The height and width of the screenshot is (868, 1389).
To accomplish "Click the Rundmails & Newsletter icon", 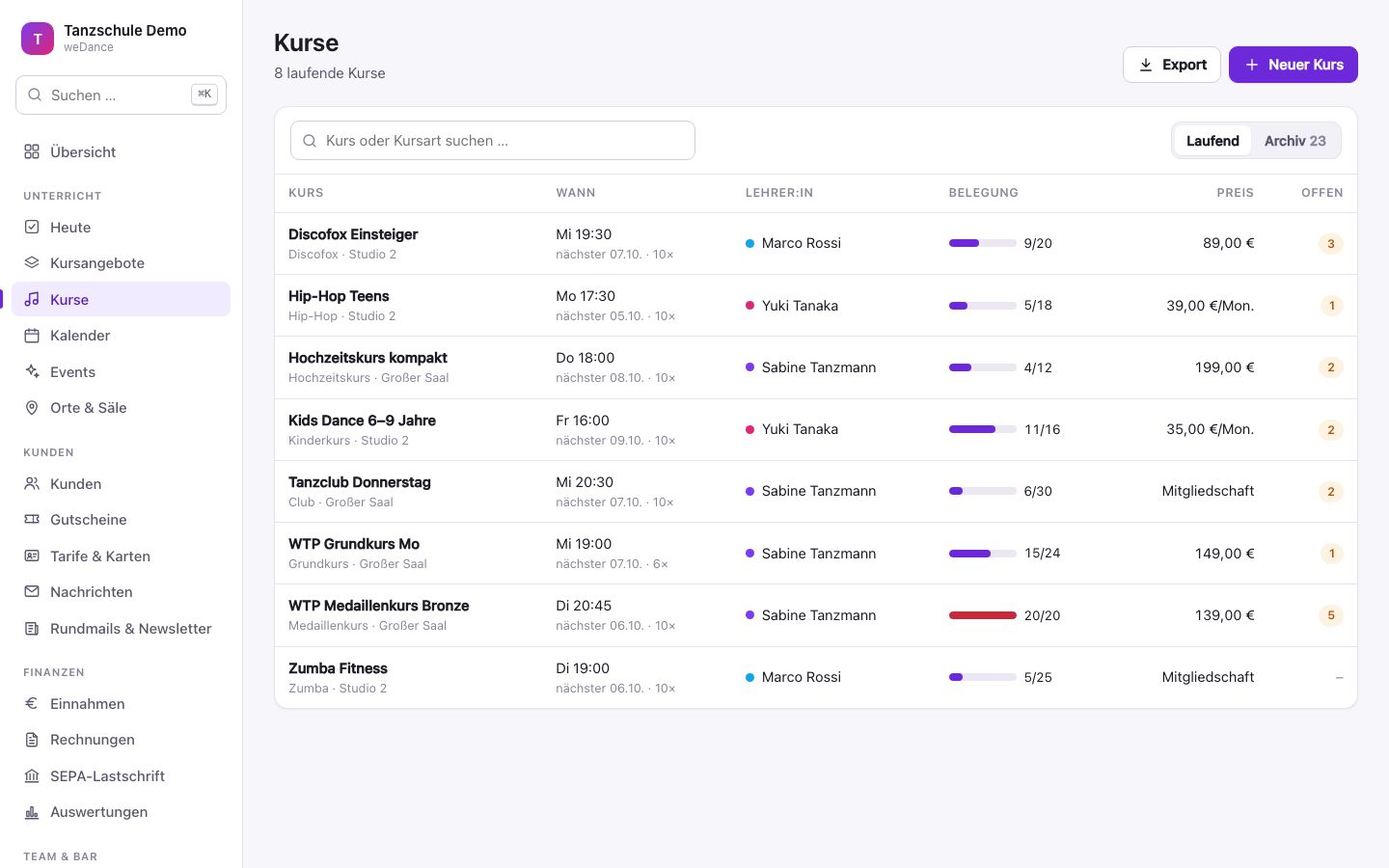I will click(32, 628).
